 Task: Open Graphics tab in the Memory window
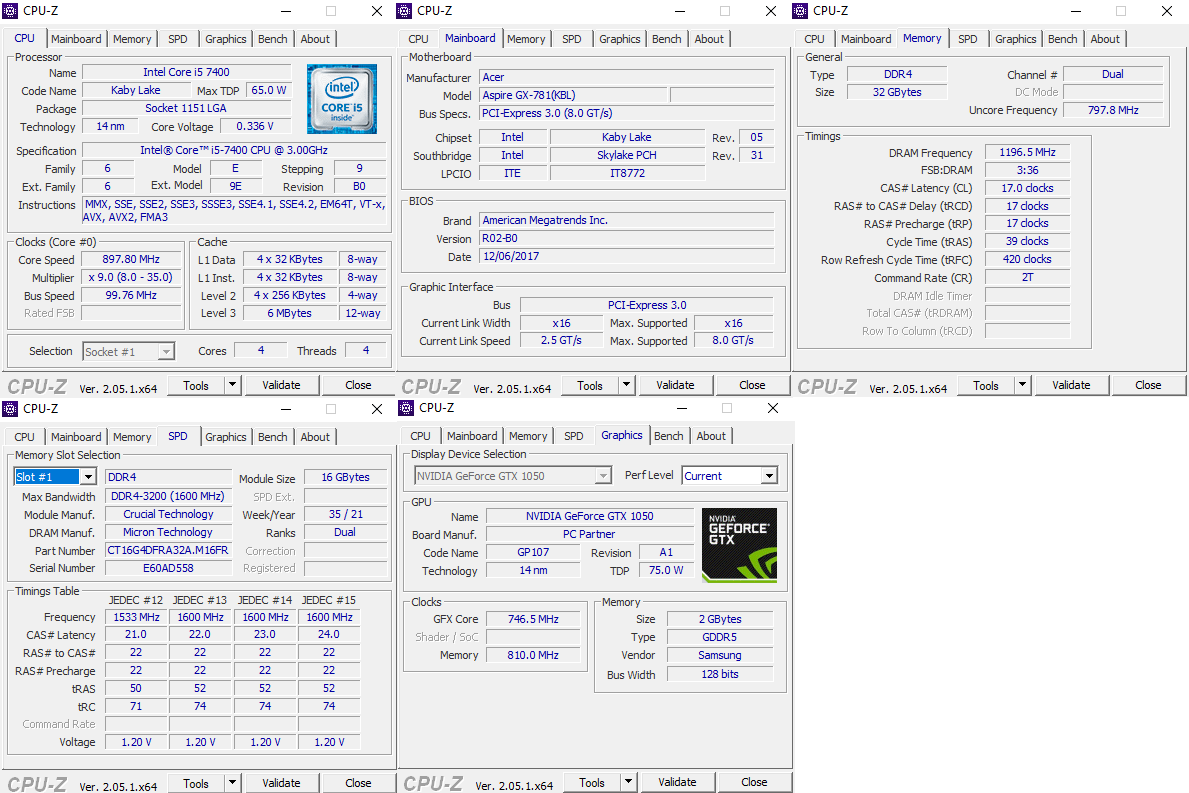pos(1015,39)
